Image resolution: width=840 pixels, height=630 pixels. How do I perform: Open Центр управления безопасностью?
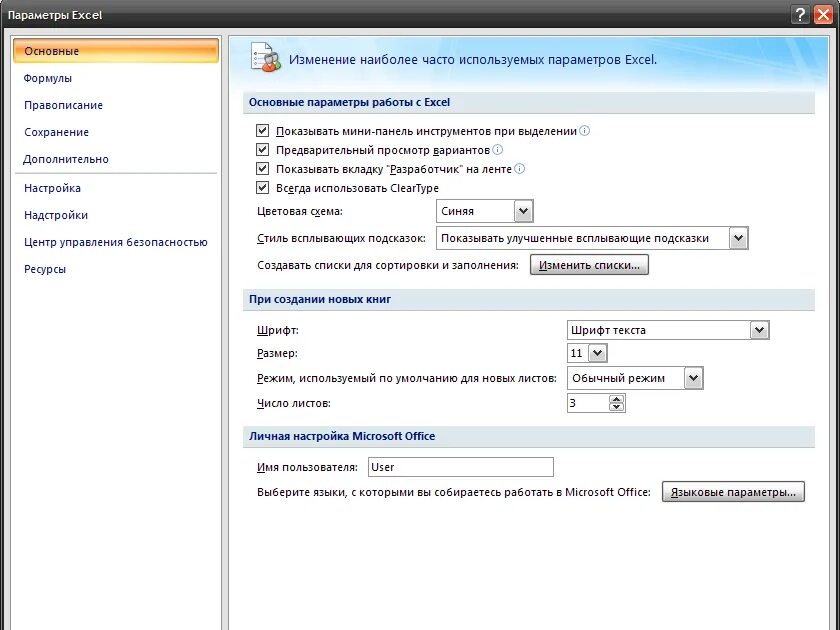tap(116, 242)
